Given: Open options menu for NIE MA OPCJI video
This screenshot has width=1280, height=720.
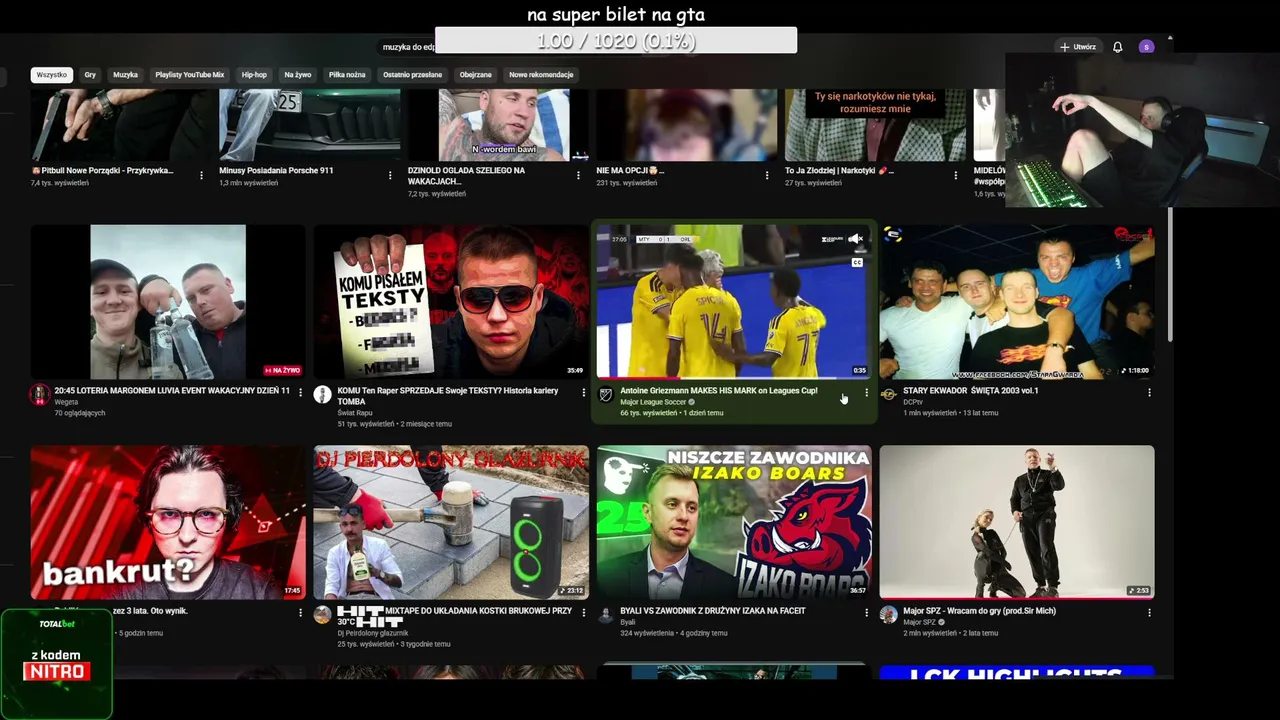Looking at the screenshot, I should pyautogui.click(x=767, y=175).
